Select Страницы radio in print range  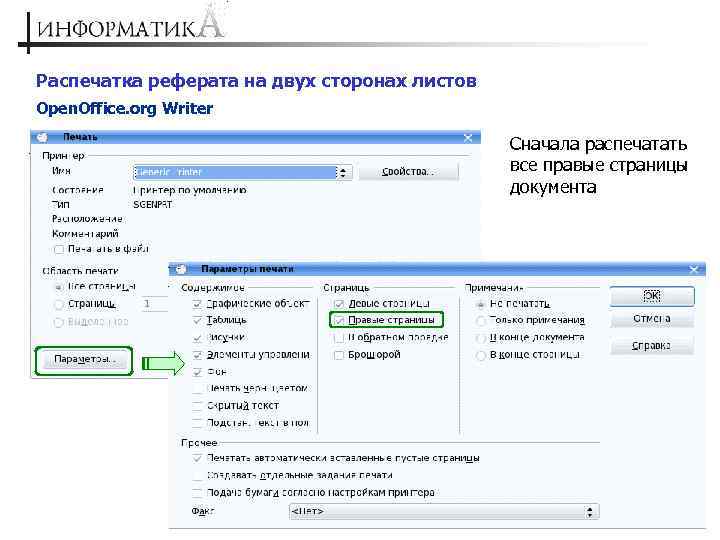pyautogui.click(x=59, y=304)
